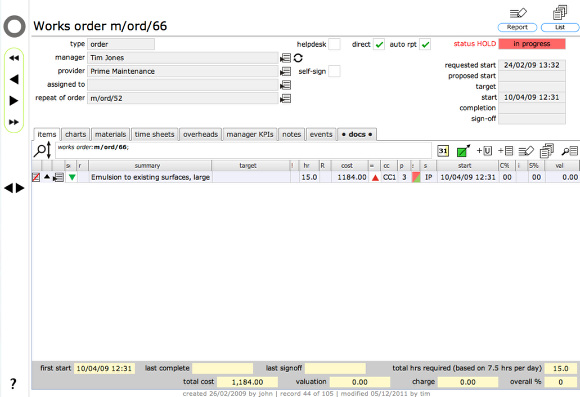The width and height of the screenshot is (580, 397).
Task: Click the left-right arrows icon in sidebar
Action: 14,188
